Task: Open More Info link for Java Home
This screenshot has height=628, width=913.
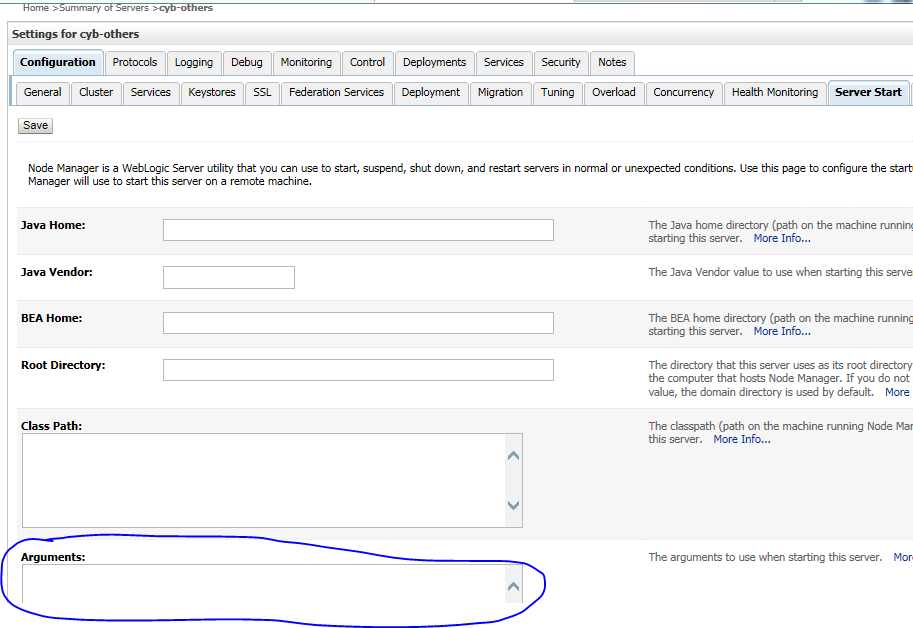Action: [781, 238]
